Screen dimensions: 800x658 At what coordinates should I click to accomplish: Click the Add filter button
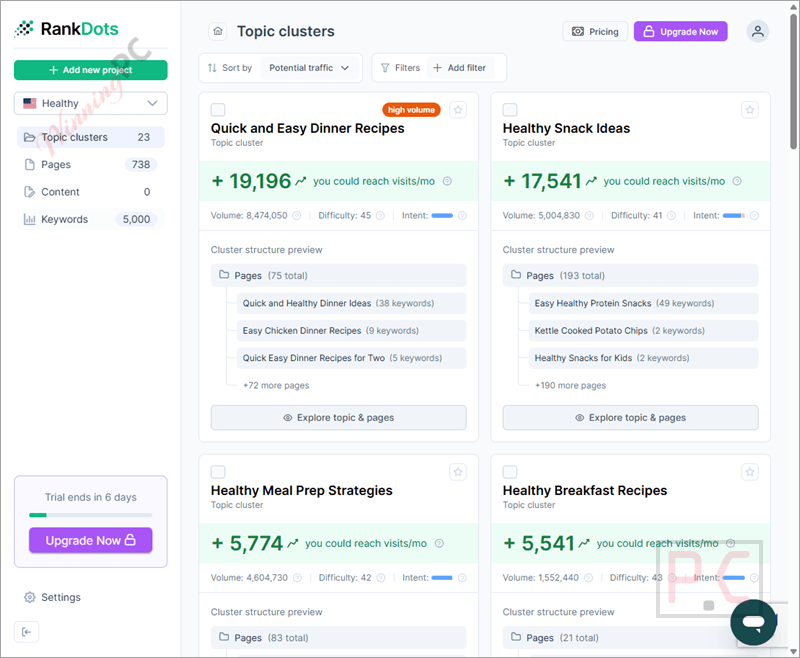tap(459, 68)
